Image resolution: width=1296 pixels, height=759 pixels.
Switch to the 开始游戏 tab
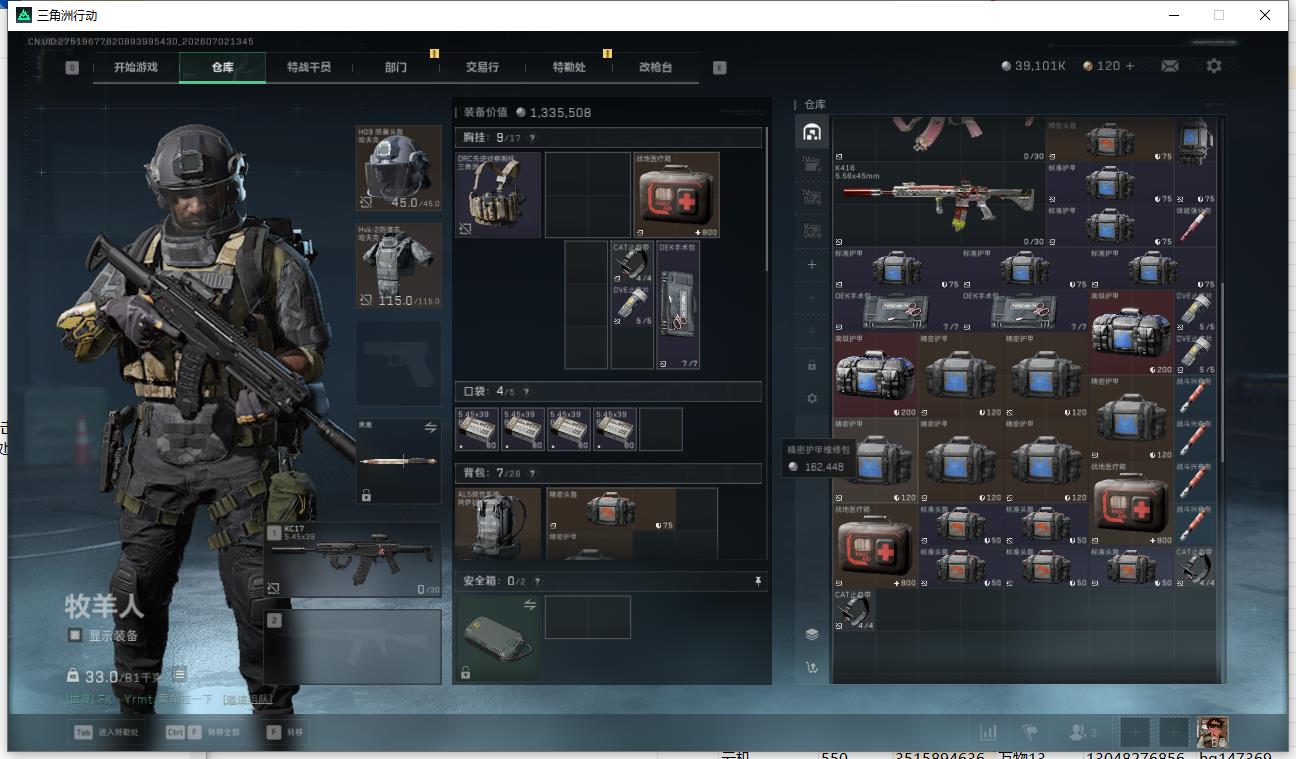point(136,67)
